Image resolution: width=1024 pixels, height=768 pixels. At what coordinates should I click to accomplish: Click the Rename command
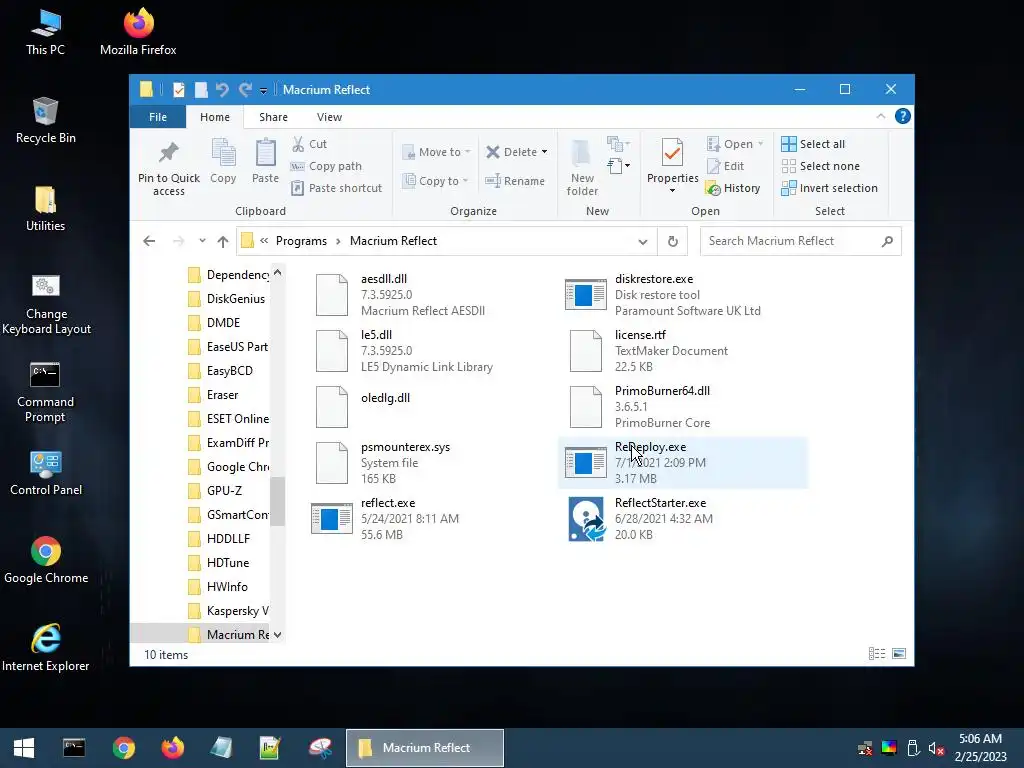pyautogui.click(x=515, y=181)
